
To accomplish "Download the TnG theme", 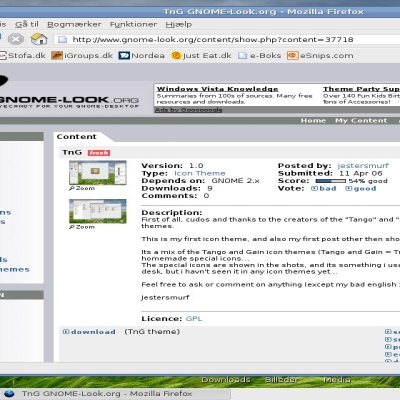I will click(x=93, y=332).
